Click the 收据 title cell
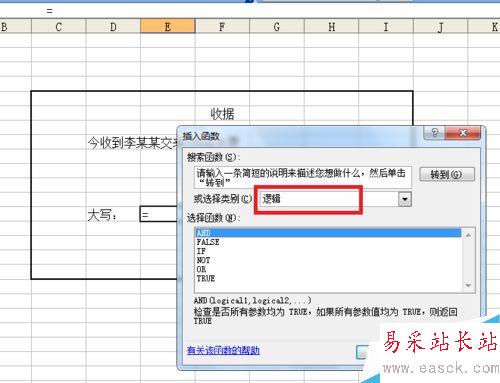Screen dimensions: 500x383 (222, 114)
